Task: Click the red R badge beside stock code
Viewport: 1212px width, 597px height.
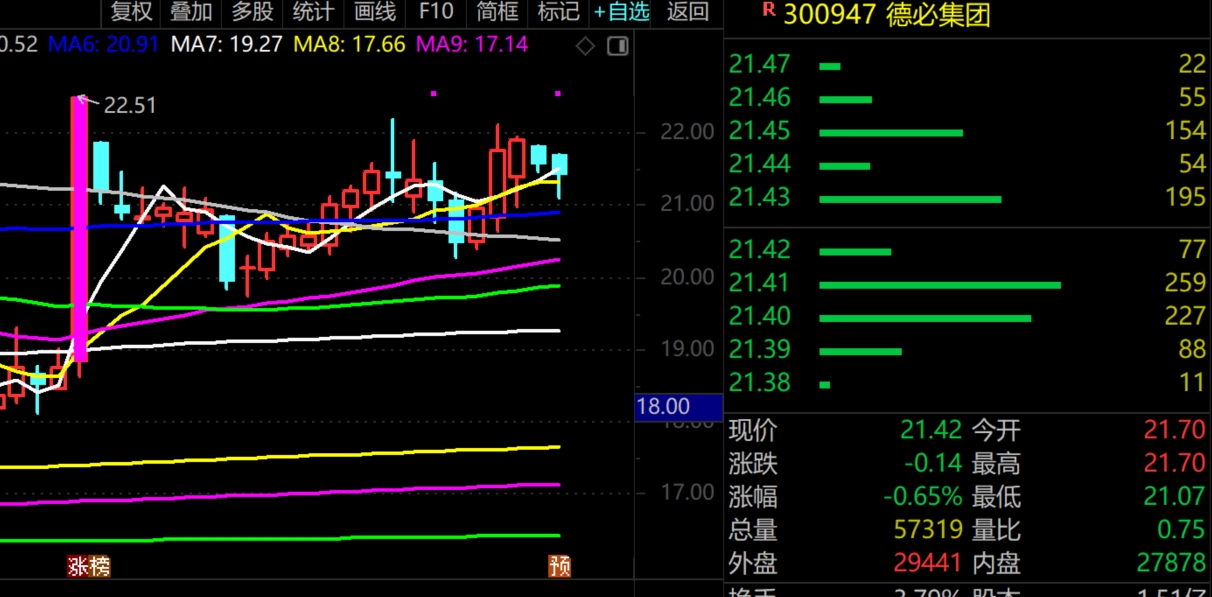Action: pyautogui.click(x=768, y=10)
